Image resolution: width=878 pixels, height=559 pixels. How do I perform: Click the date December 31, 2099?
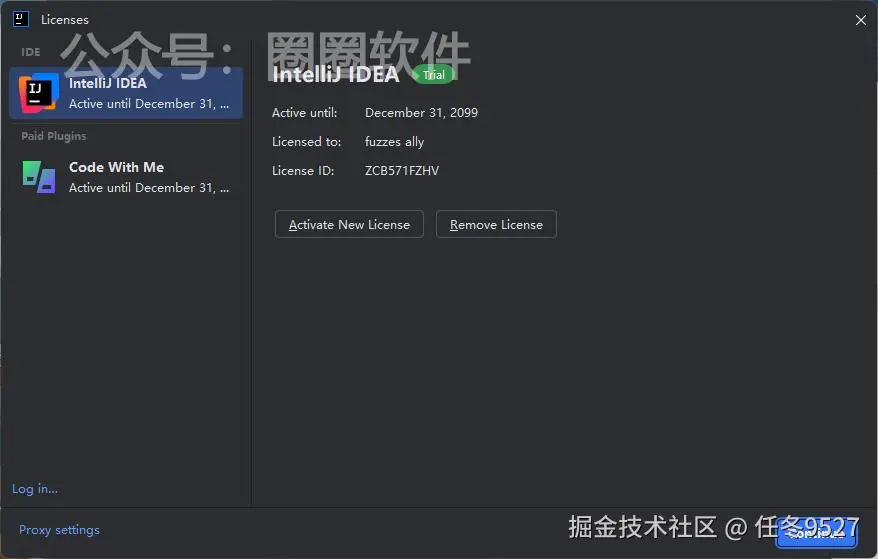click(x=421, y=113)
